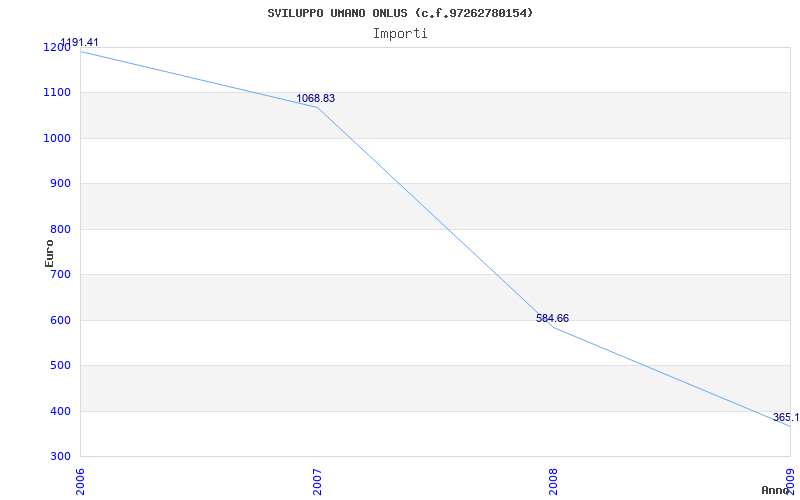This screenshot has height=500, width=800.
Task: Select the 365.1 data label
Action: tap(786, 417)
